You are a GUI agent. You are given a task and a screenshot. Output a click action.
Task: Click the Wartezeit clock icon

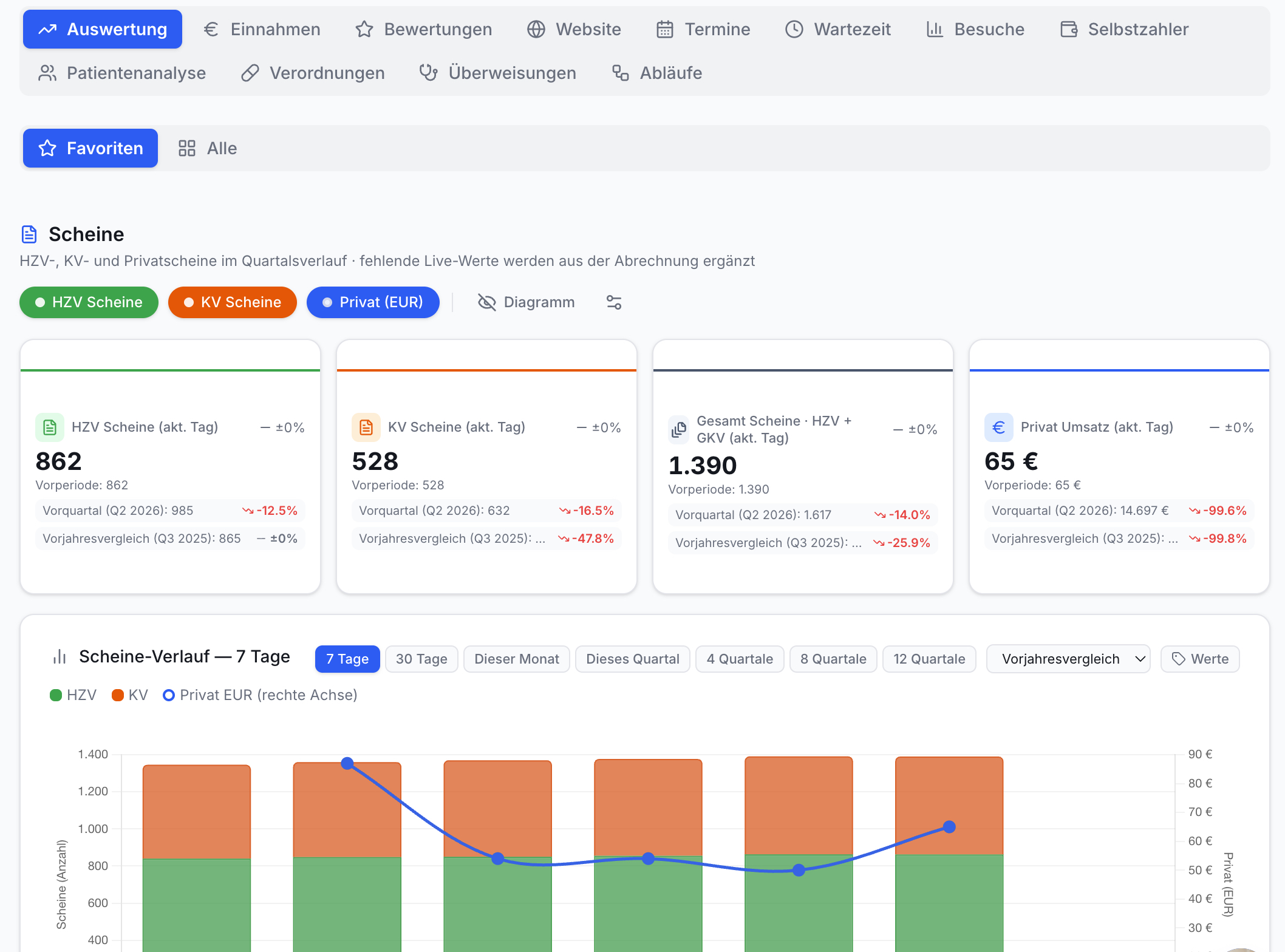coord(794,29)
